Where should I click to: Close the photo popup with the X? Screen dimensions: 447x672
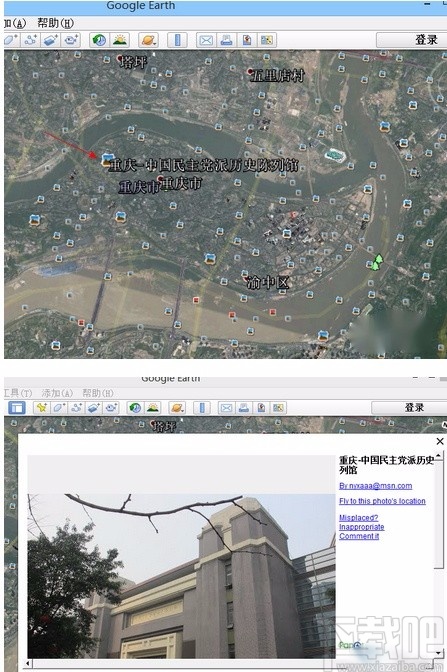(x=440, y=441)
